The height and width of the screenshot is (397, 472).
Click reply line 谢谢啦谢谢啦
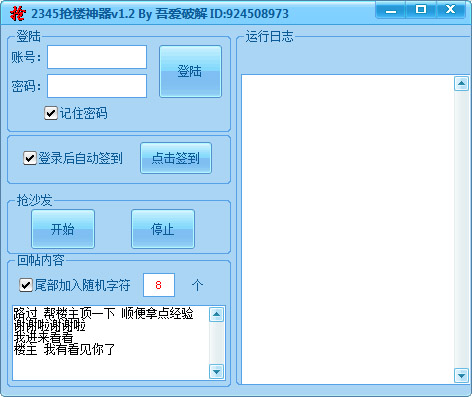(x=49, y=326)
